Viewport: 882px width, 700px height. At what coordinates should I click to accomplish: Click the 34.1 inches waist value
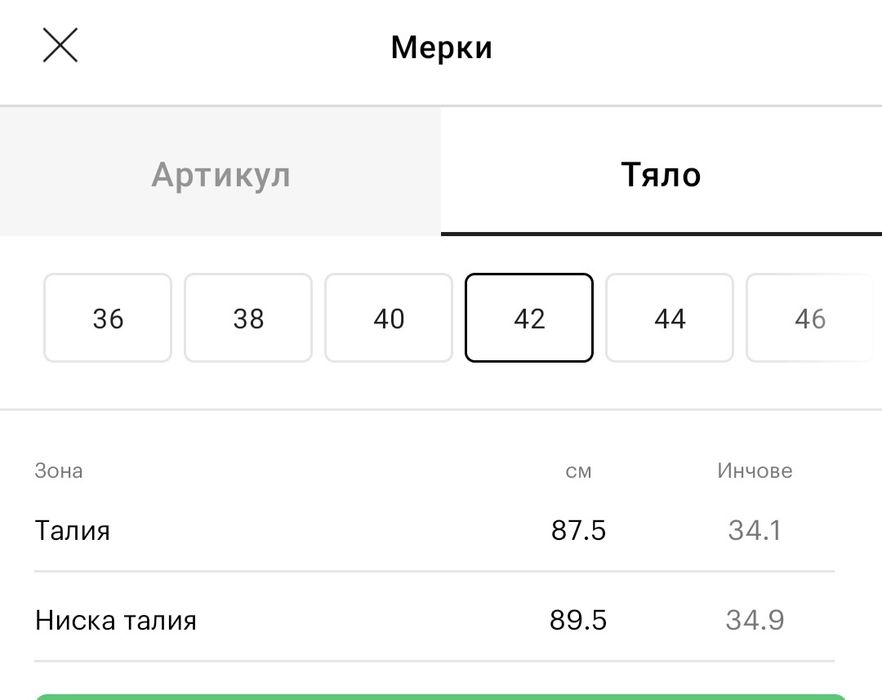tap(755, 530)
